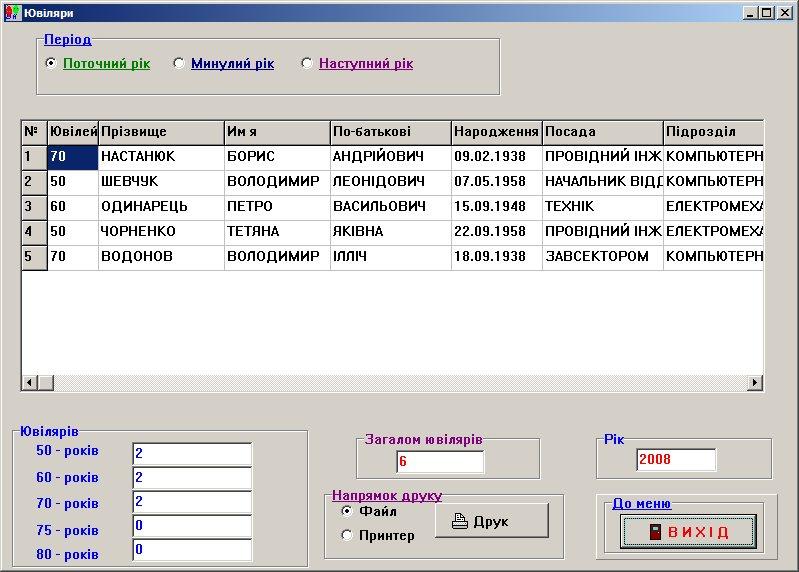Click the По-батькові column header
Screen dimensions: 799x572
click(x=391, y=132)
